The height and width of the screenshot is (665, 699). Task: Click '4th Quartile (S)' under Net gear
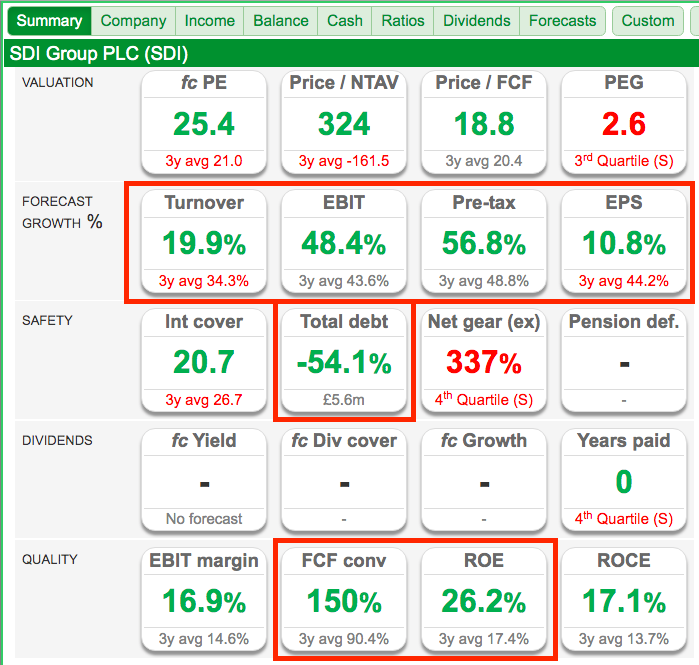(484, 399)
